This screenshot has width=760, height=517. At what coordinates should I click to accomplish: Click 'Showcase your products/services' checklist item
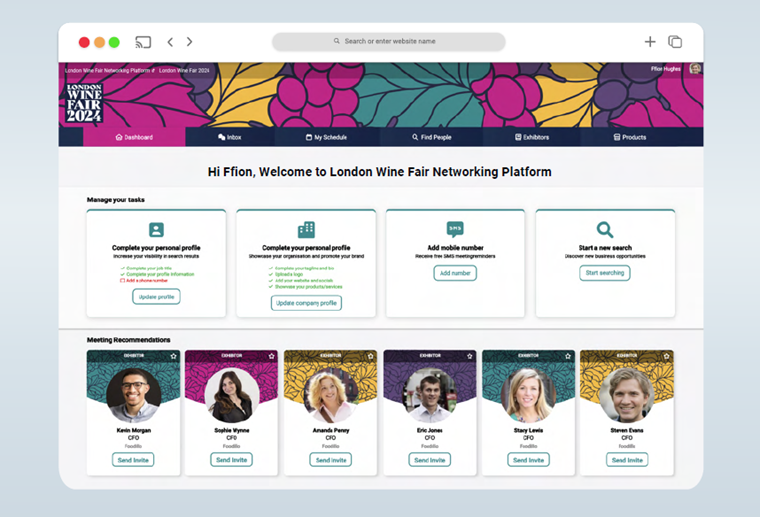305,287
